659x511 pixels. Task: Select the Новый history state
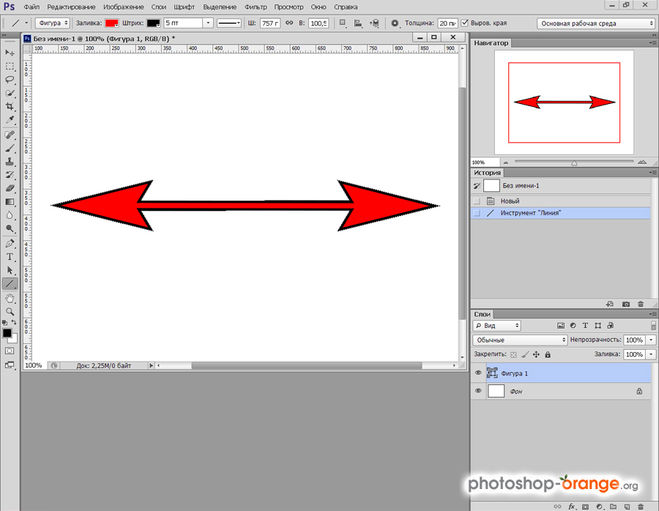[561, 201]
